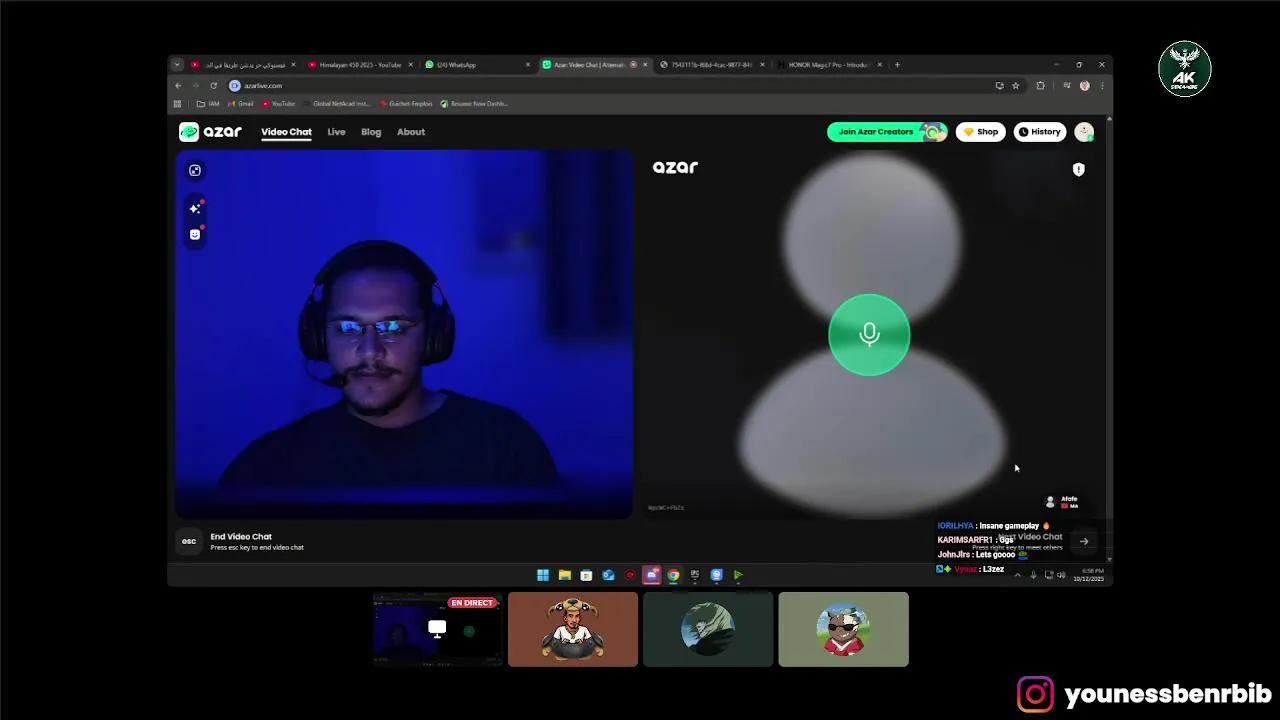
Task: Click the Azar logo in site header
Action: coord(210,132)
